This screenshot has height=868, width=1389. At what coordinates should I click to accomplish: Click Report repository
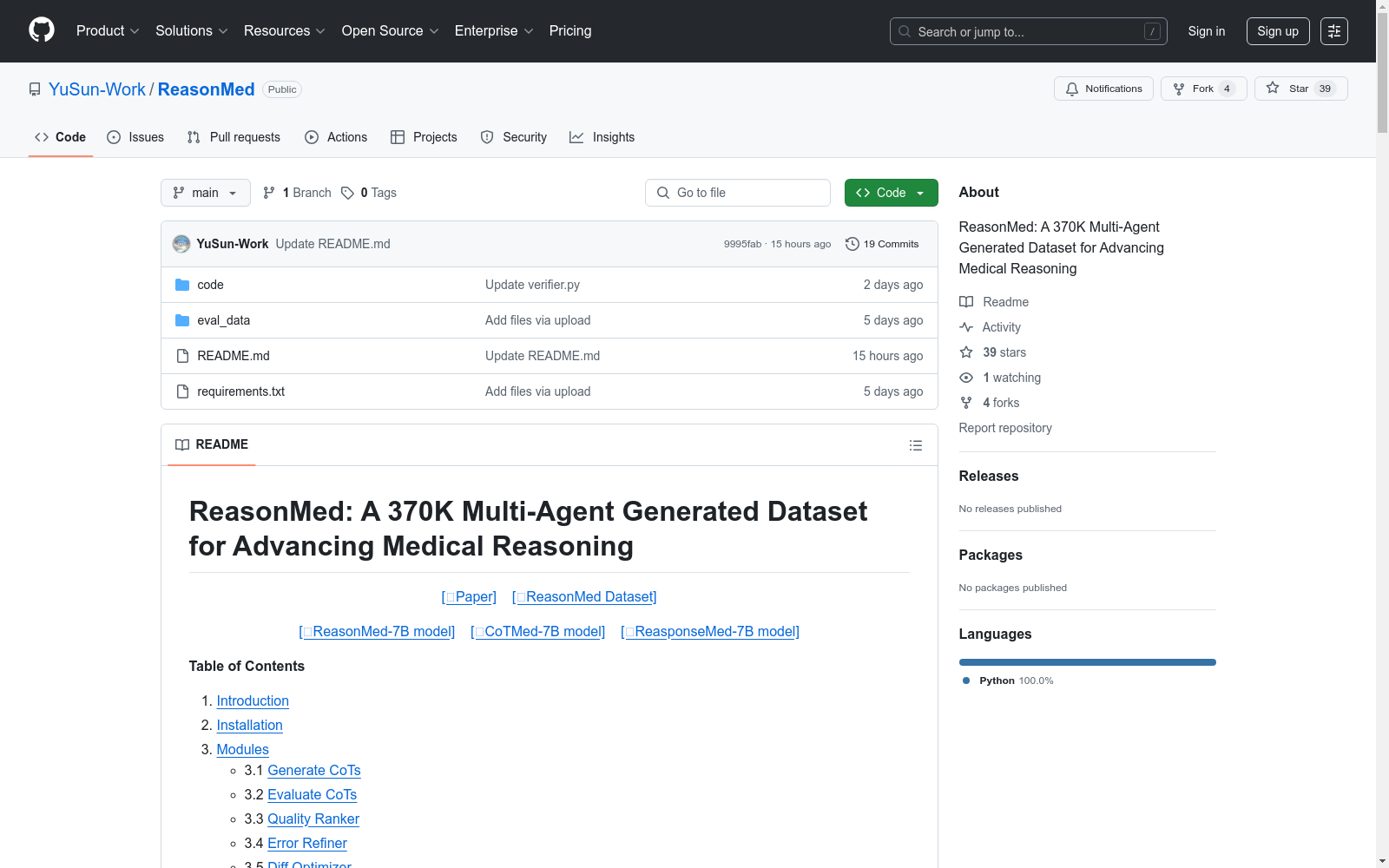pos(1005,428)
